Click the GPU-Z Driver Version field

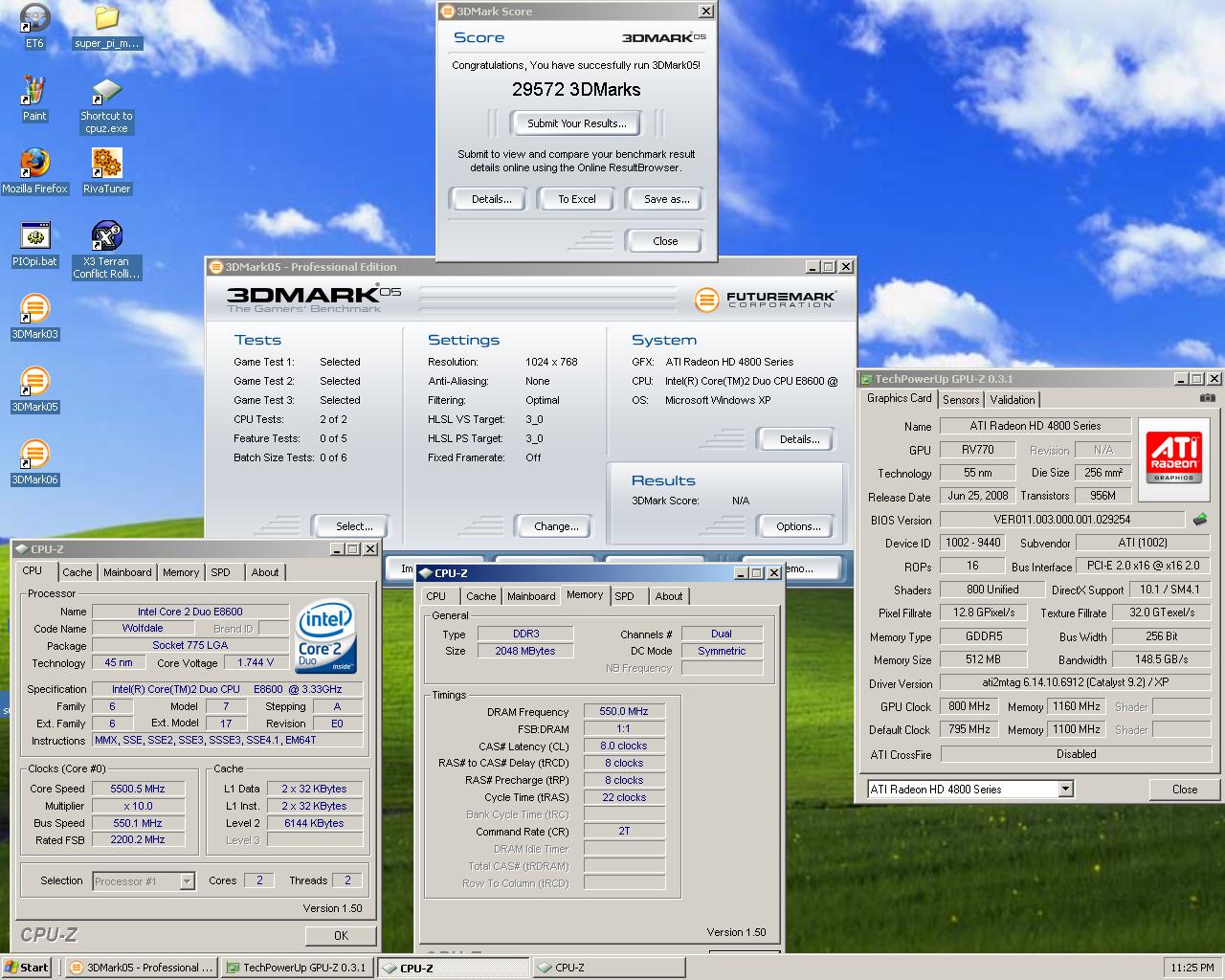pos(1077,682)
